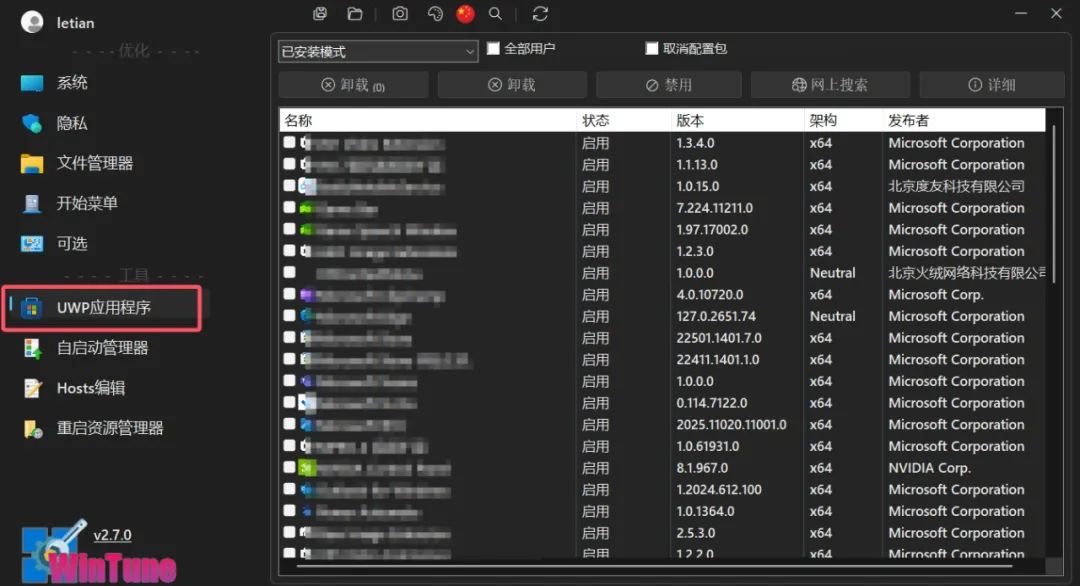Click the magnifier search icon
Viewport: 1080px width, 586px height.
pos(495,14)
